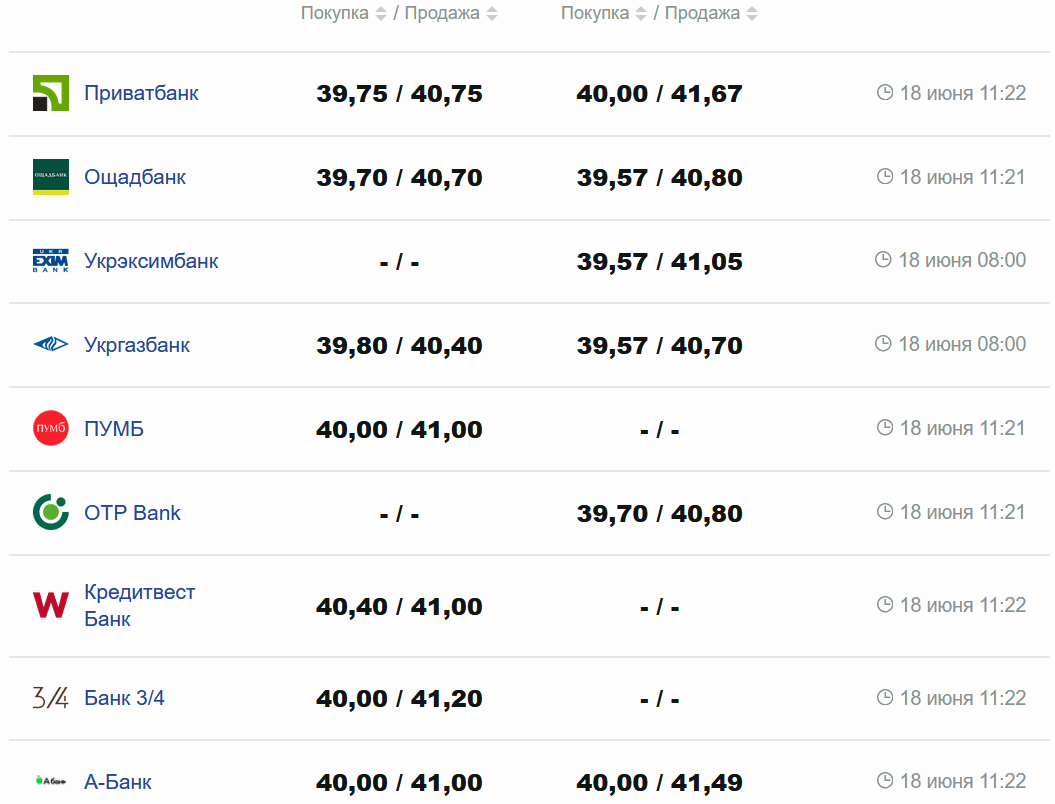Image resolution: width=1055 pixels, height=804 pixels.
Task: Click the Укргазбанк logo icon
Action: click(51, 345)
